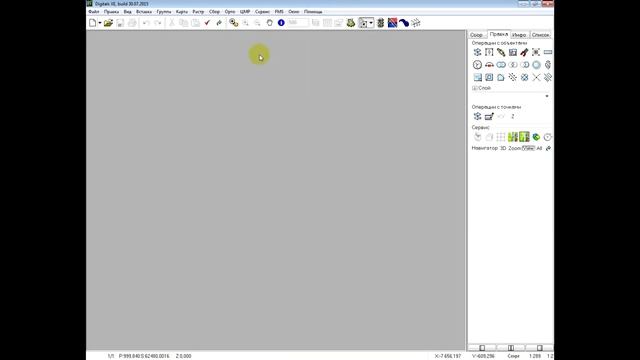Image resolution: width=640 pixels, height=360 pixels.
Task: Switch to the Сбор tab in the side panel
Action: (476, 35)
